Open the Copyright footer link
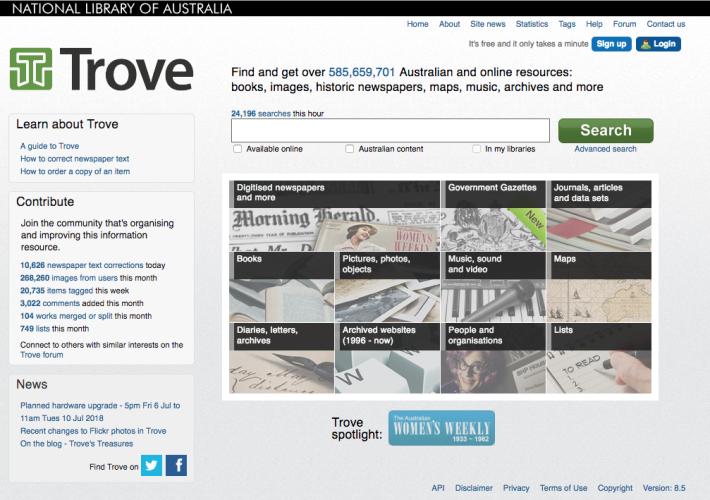This screenshot has width=710, height=500. [x=615, y=488]
